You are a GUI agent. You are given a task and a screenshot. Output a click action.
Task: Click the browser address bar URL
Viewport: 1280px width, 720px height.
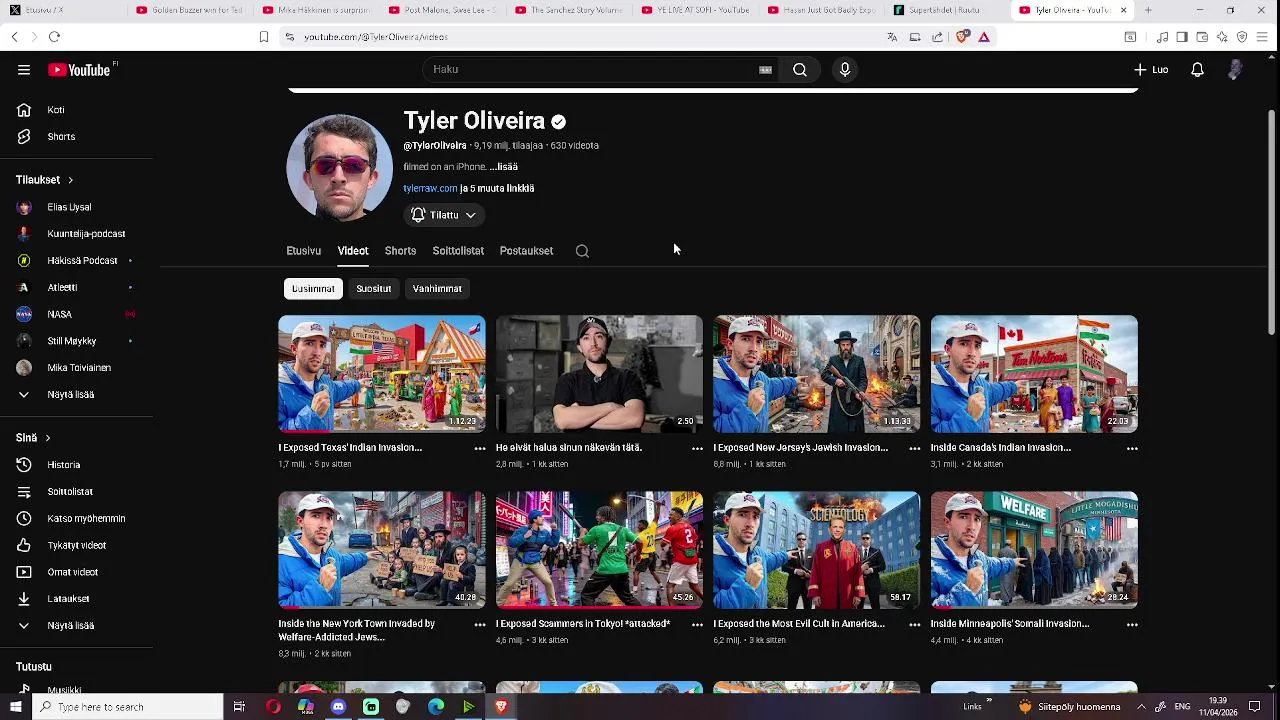376,37
